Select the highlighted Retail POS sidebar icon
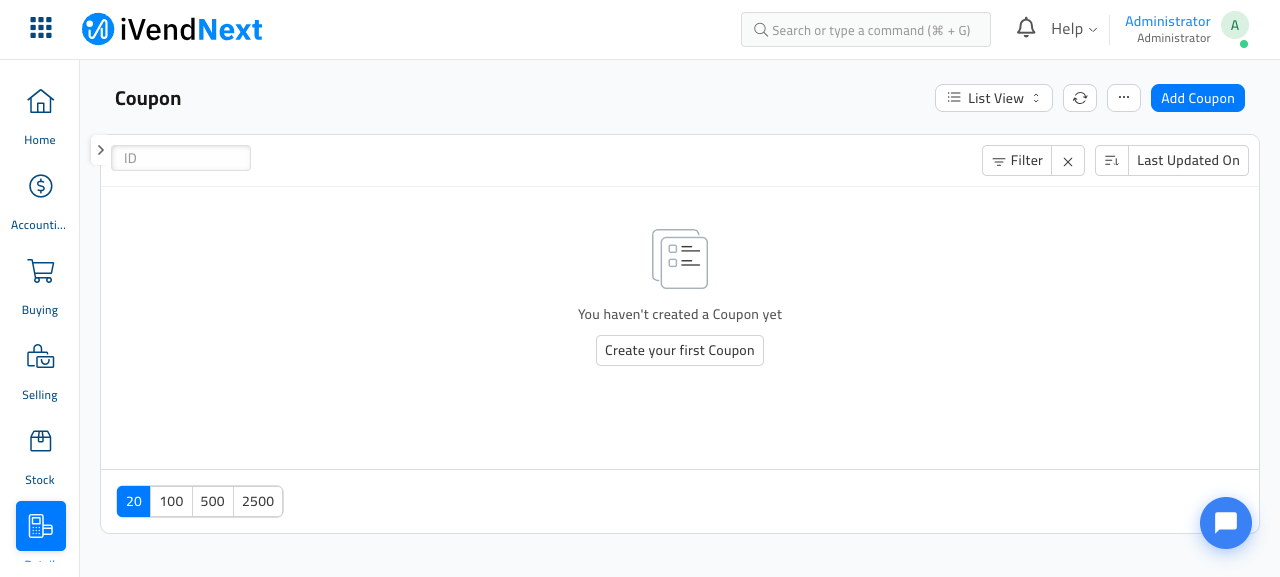 [x=41, y=526]
